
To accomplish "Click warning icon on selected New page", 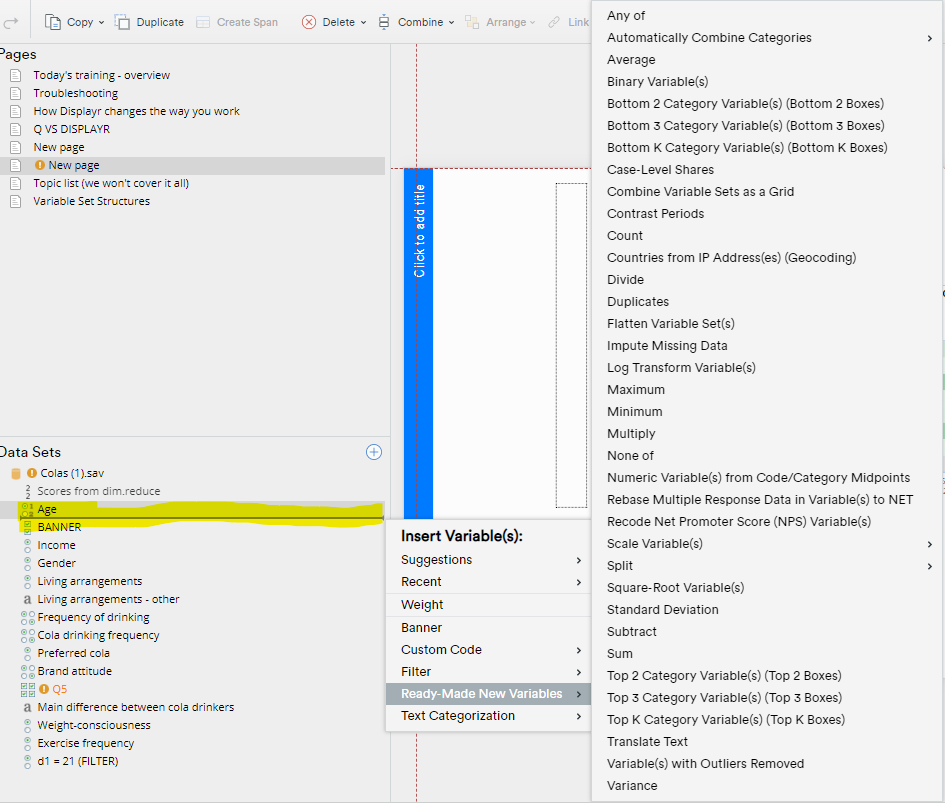I will tap(40, 165).
